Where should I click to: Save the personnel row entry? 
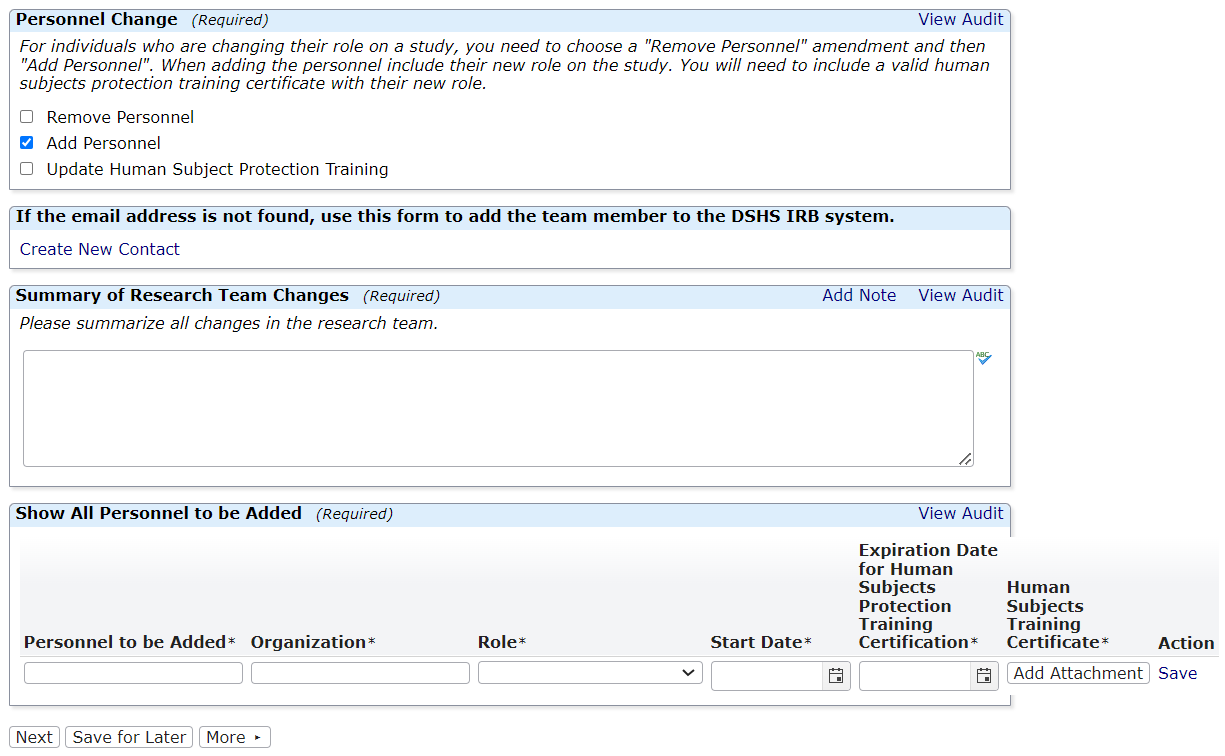click(x=1177, y=673)
